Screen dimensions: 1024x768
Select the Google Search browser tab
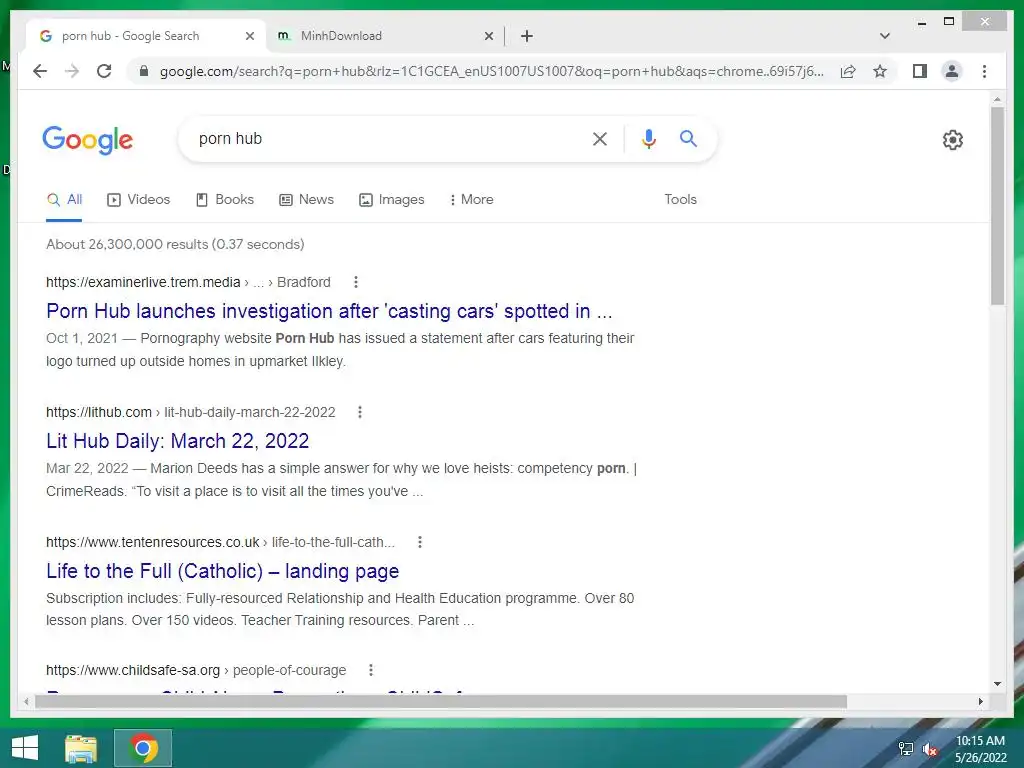click(145, 36)
